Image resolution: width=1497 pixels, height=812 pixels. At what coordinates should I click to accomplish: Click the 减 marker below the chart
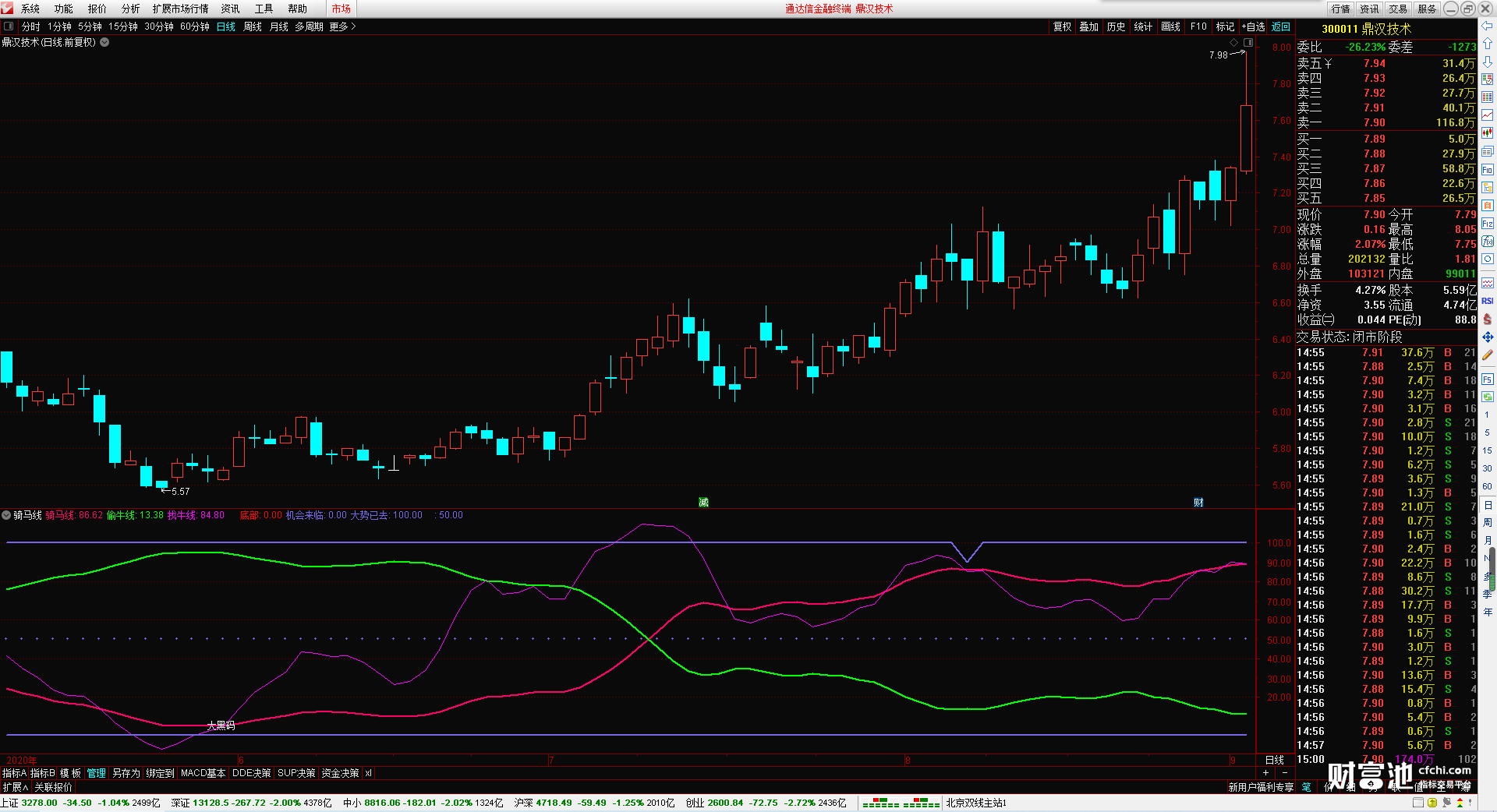(x=703, y=503)
